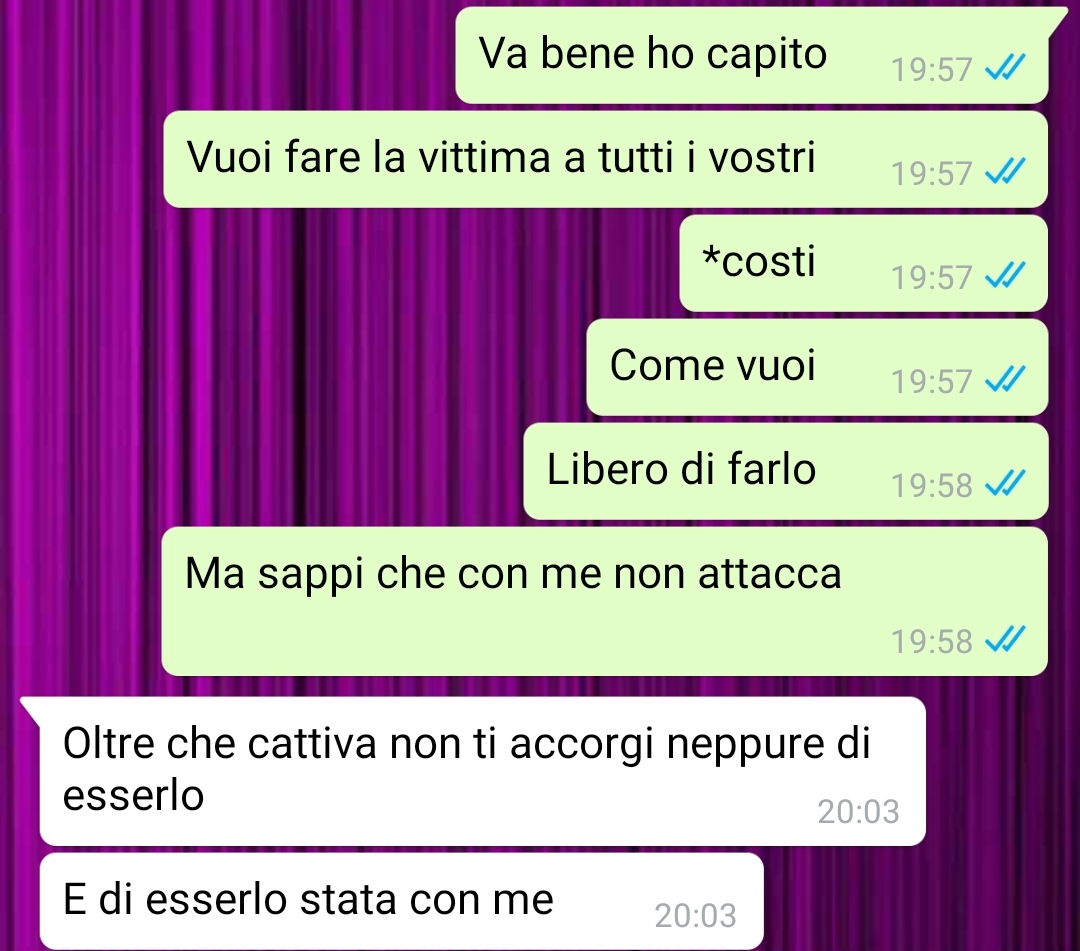The width and height of the screenshot is (1080, 951).
Task: Tap 19:57 timestamp on 'Va bene ho capito'
Action: pyautogui.click(x=931, y=70)
